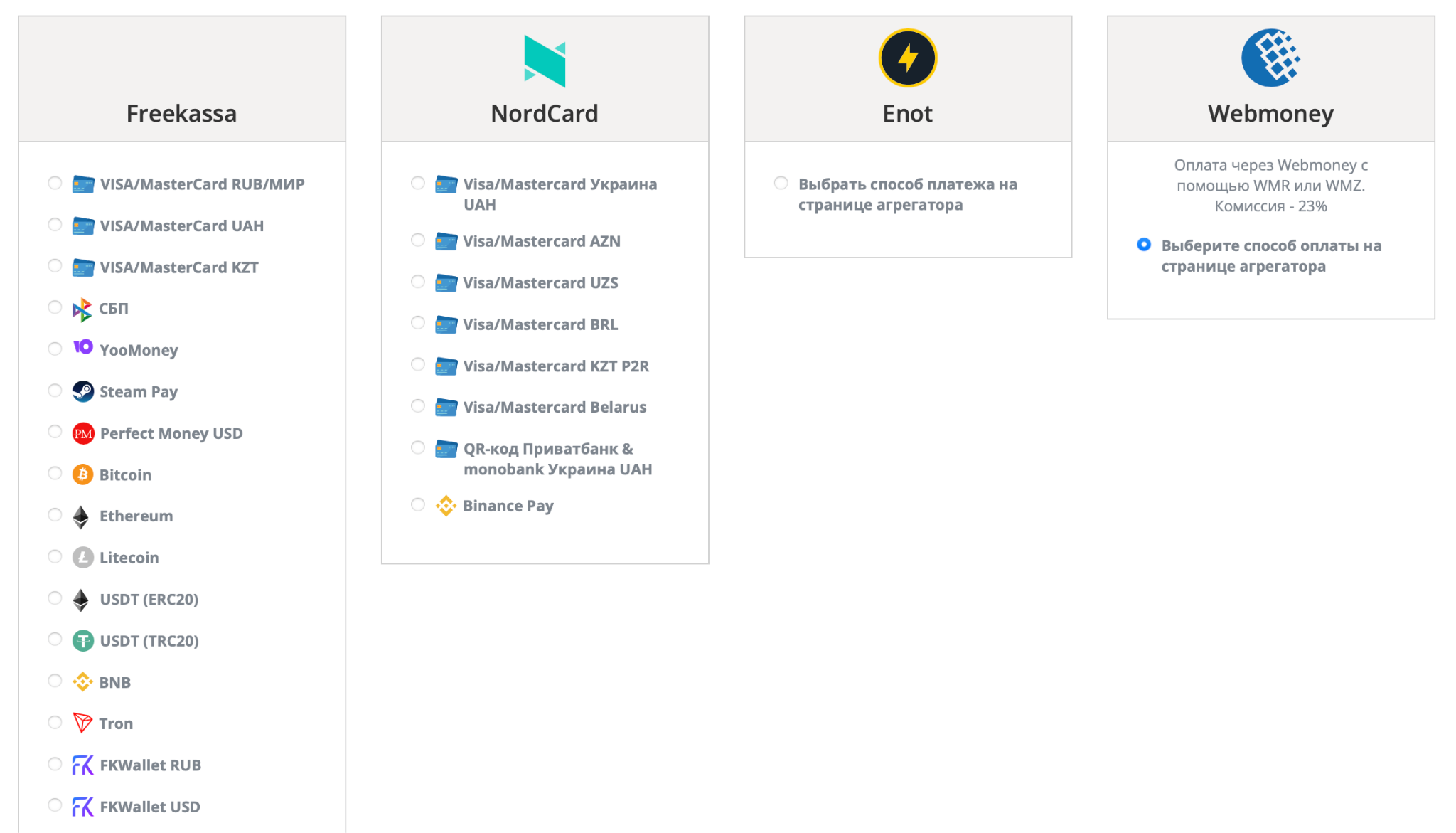Select the Visa/Mastercard Belarus radio button
This screenshot has height=833, width=1456.
pyautogui.click(x=418, y=405)
